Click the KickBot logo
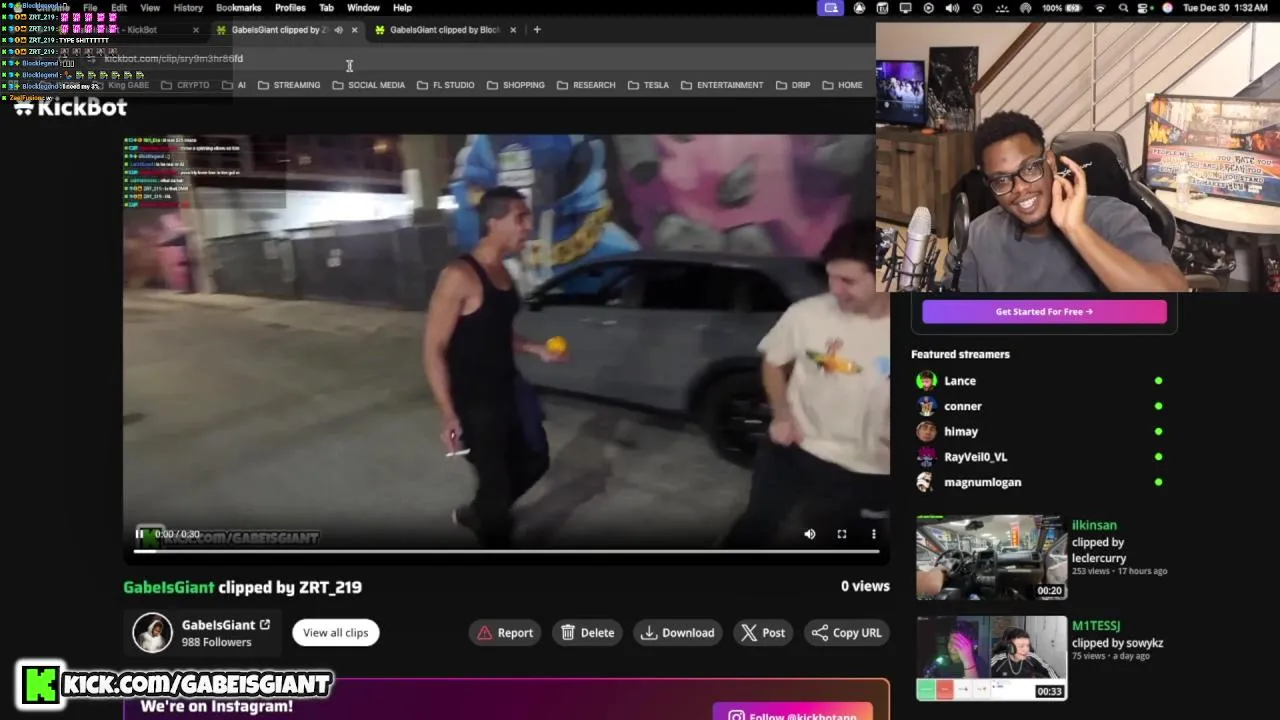1280x720 pixels. click(70, 107)
